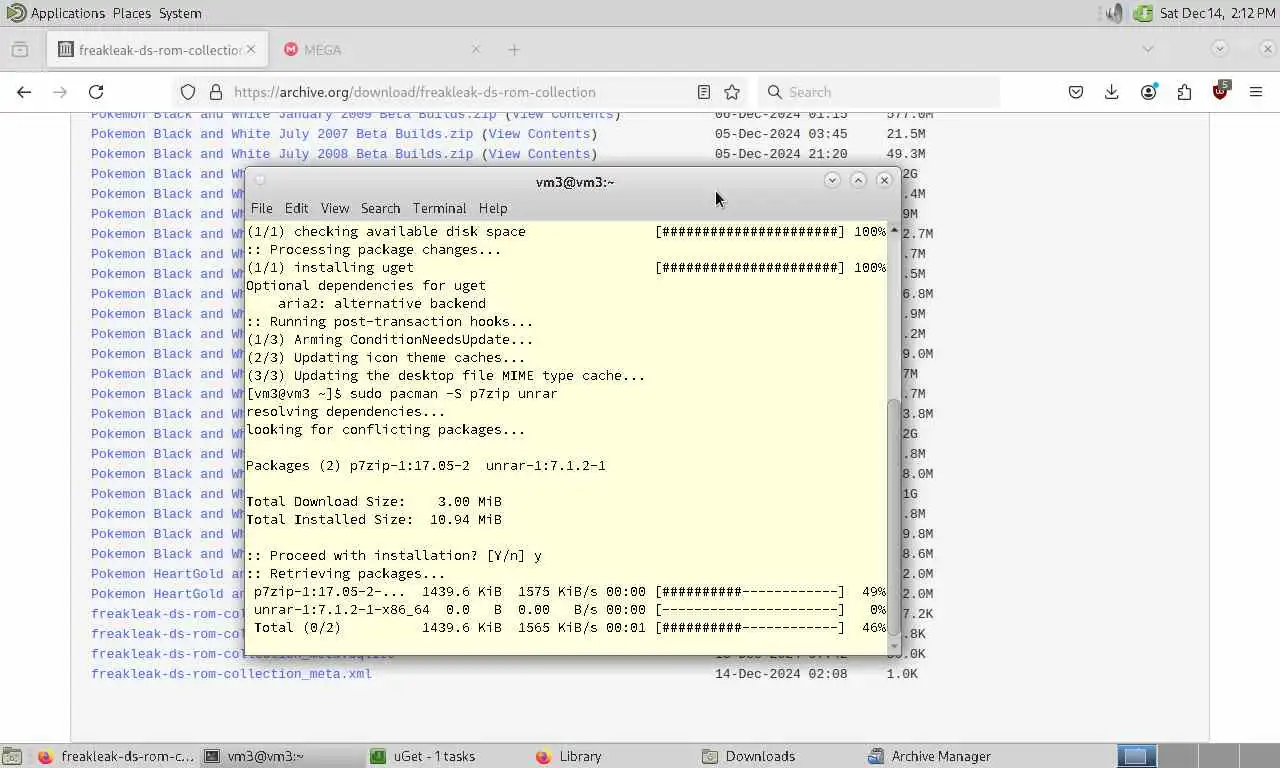The width and height of the screenshot is (1280, 768).
Task: Click terminal line 'sudo pacman -S p7zip unrar'
Action: (453, 394)
